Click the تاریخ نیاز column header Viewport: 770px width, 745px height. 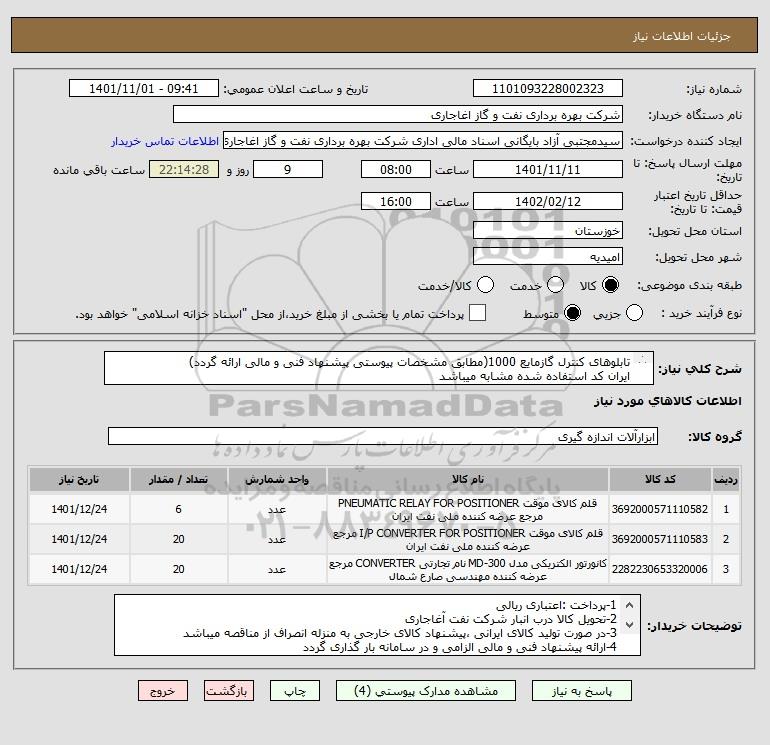[x=79, y=479]
